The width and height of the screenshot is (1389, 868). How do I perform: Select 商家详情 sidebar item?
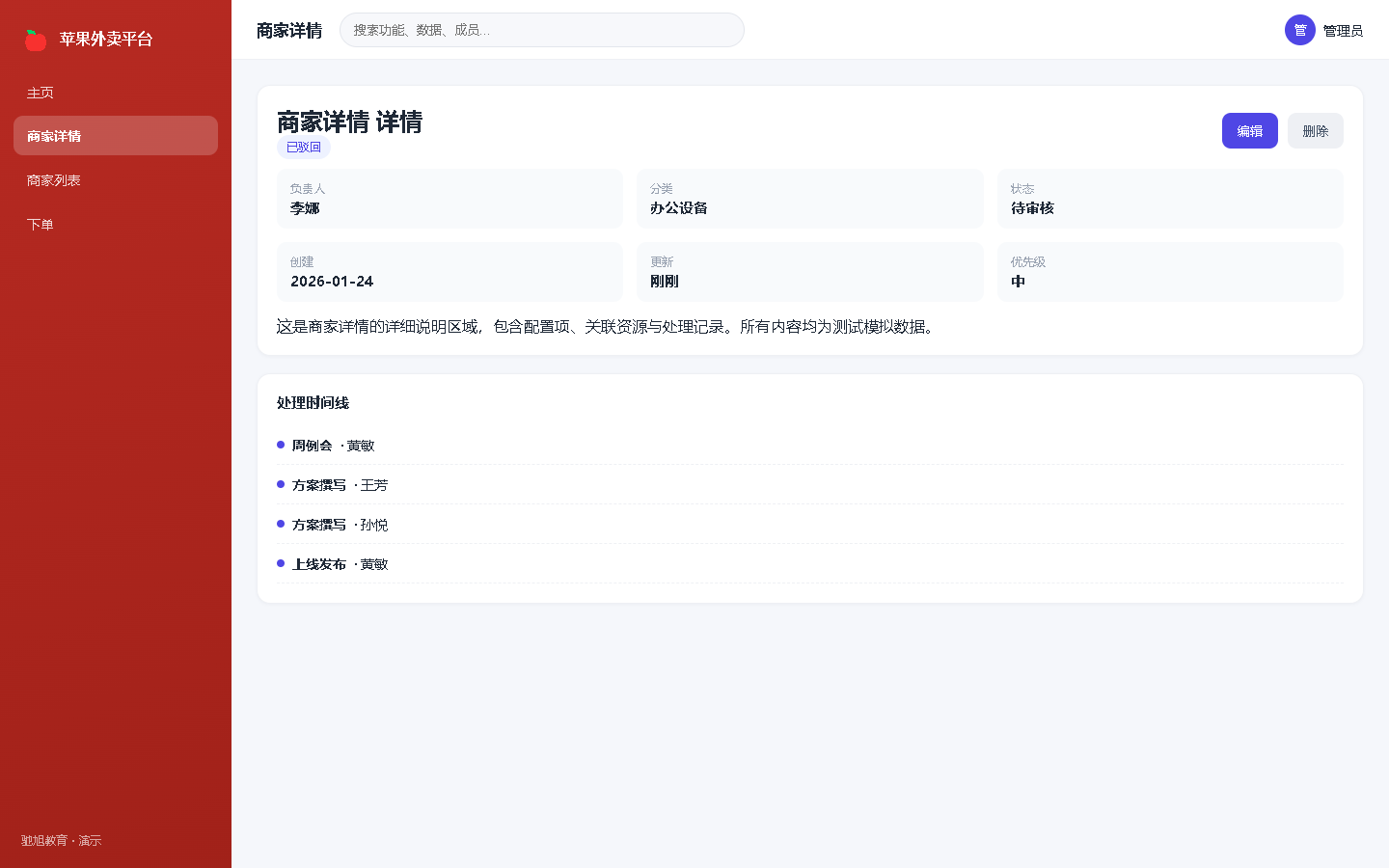click(116, 136)
